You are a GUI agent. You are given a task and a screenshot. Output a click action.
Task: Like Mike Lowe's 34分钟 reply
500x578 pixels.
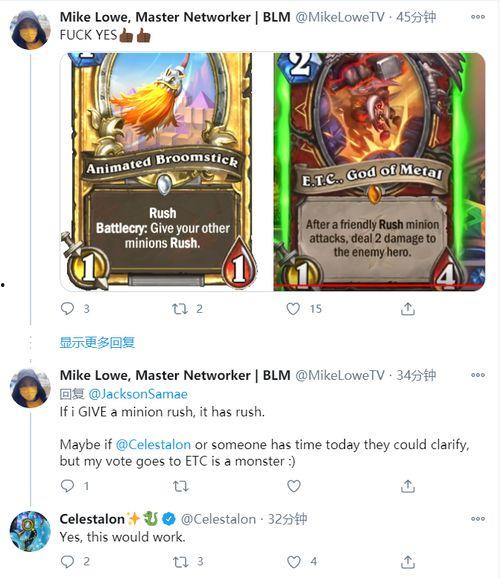(294, 486)
